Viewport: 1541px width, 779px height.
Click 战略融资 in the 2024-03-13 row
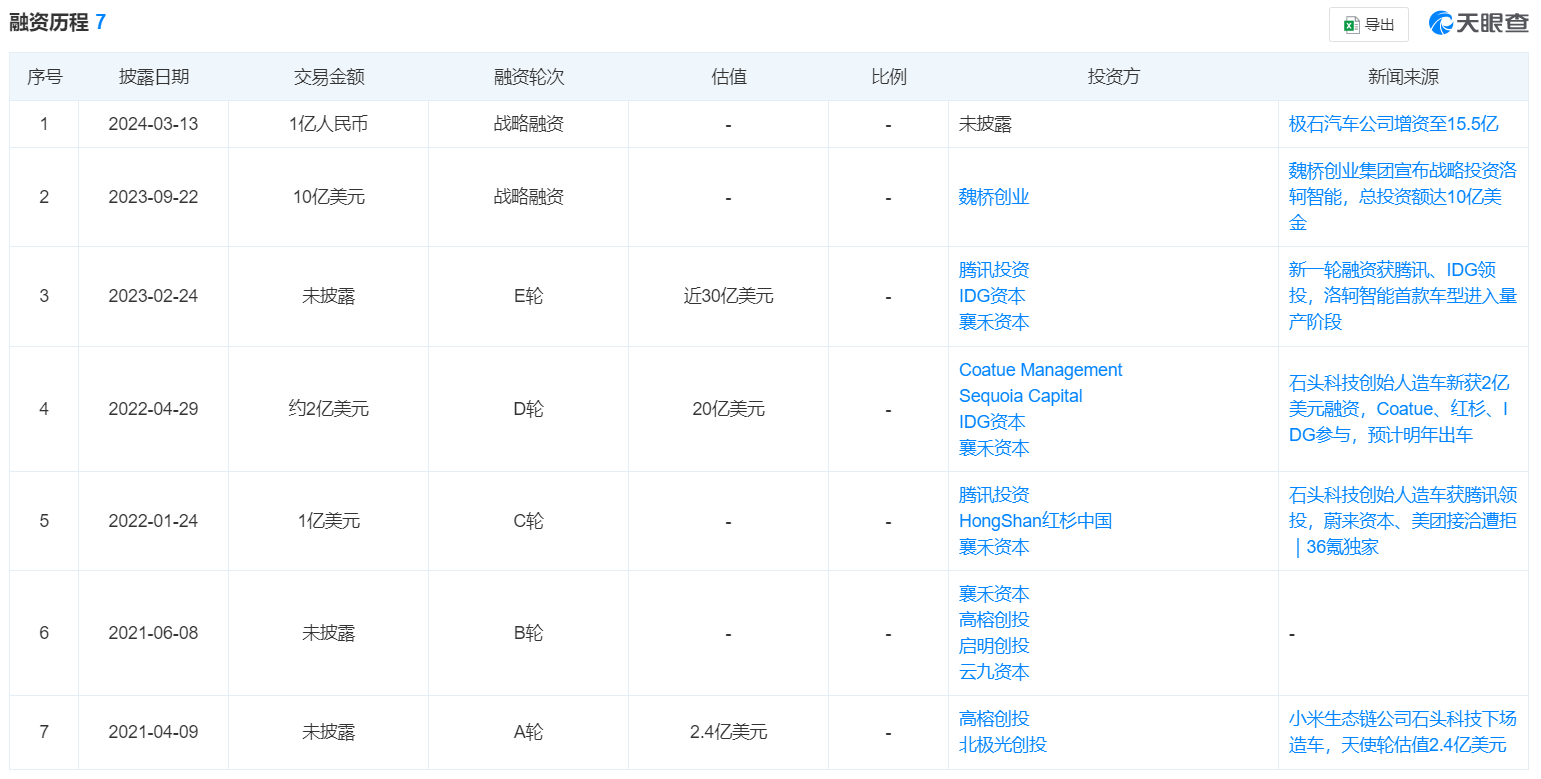[x=528, y=125]
